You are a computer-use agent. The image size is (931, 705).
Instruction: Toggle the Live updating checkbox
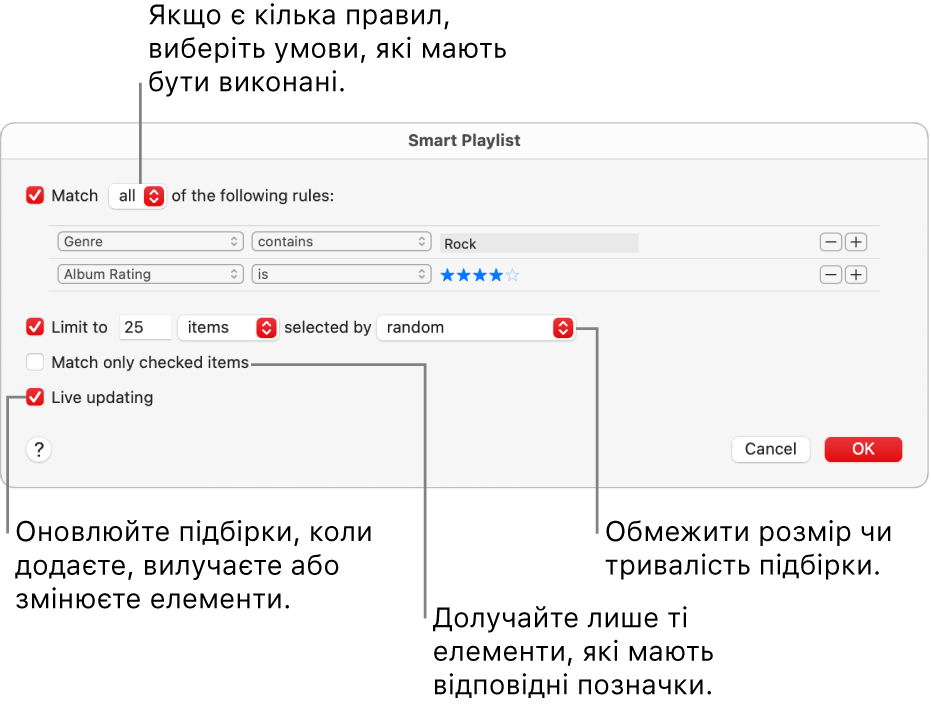coord(35,397)
